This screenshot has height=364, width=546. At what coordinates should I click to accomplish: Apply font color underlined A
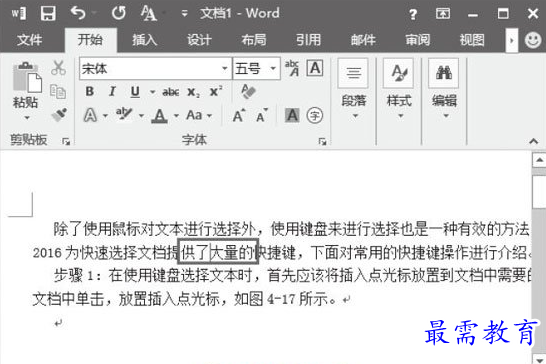click(159, 115)
